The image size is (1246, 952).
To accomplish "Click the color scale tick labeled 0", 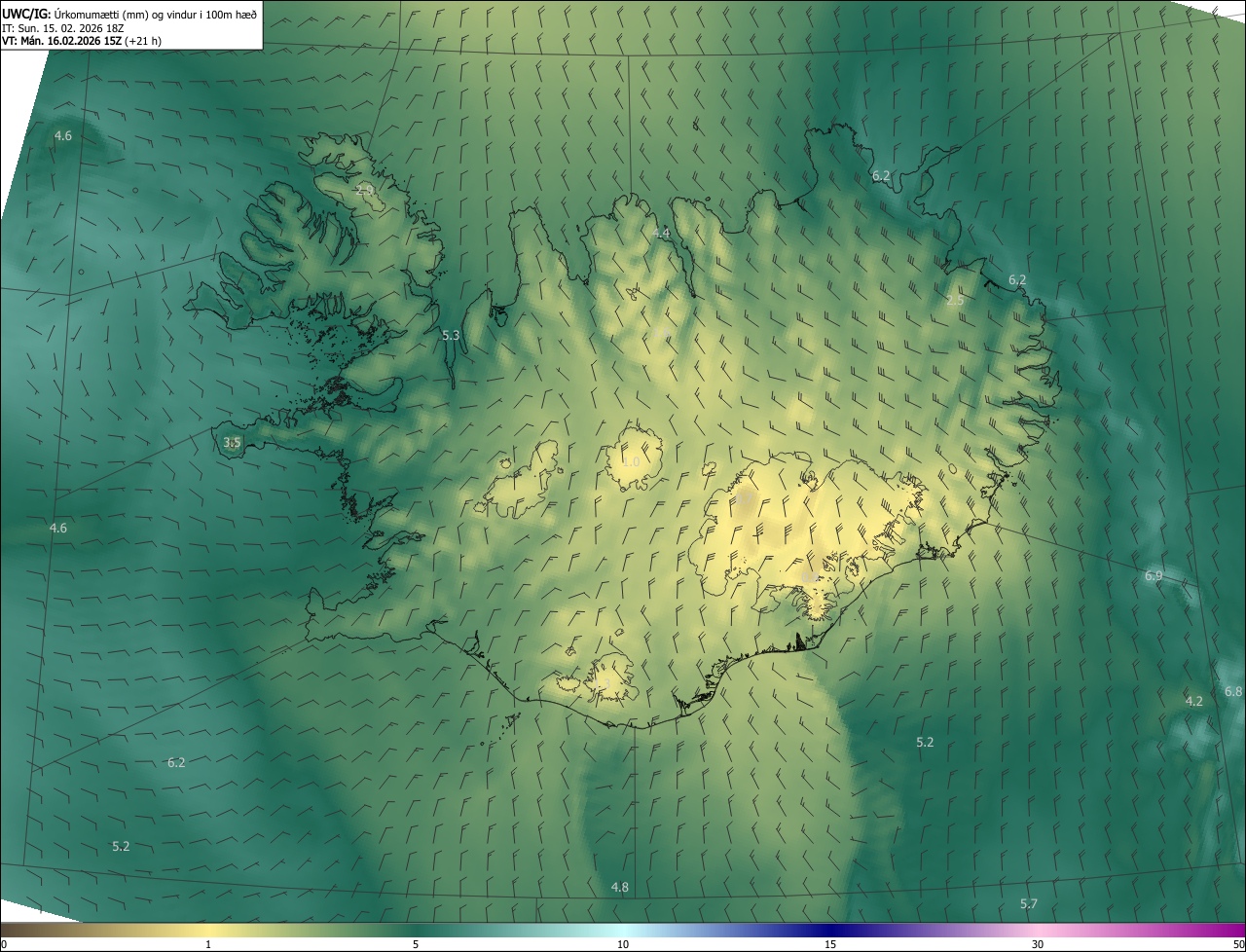I will (4, 944).
